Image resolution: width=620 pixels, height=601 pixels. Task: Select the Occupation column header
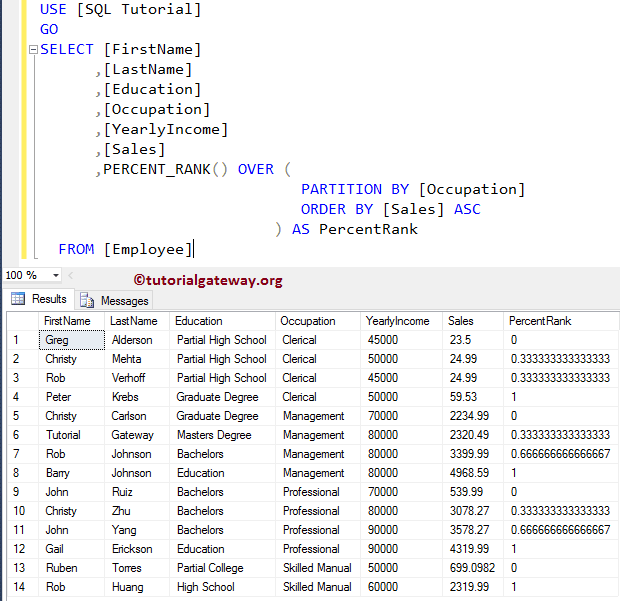click(307, 321)
